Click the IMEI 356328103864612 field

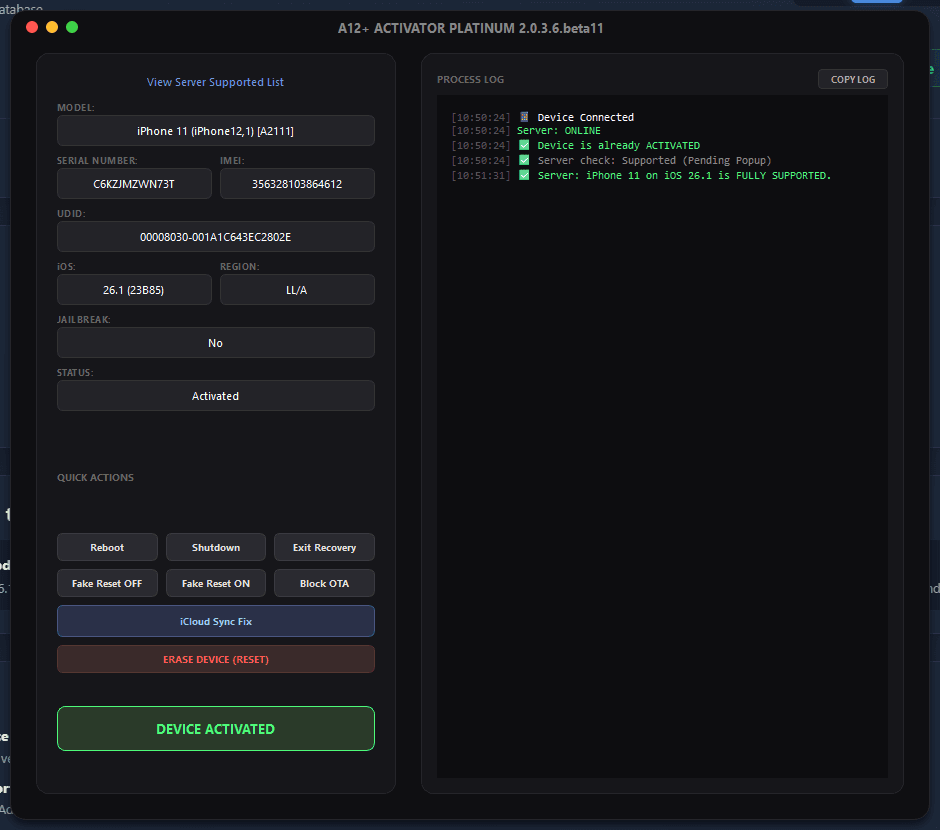297,183
